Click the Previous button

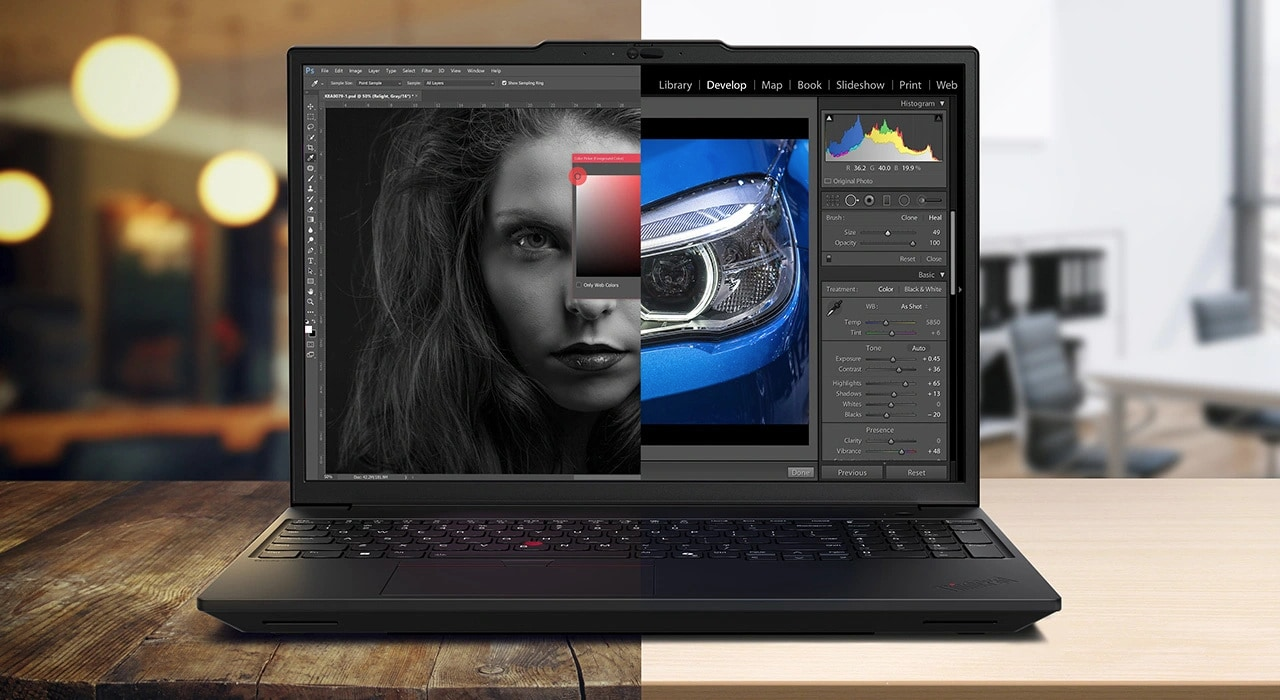[x=852, y=472]
